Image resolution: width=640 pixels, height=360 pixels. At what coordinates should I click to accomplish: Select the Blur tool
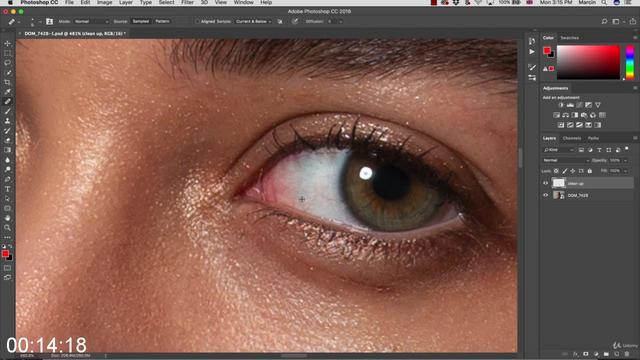click(x=7, y=160)
